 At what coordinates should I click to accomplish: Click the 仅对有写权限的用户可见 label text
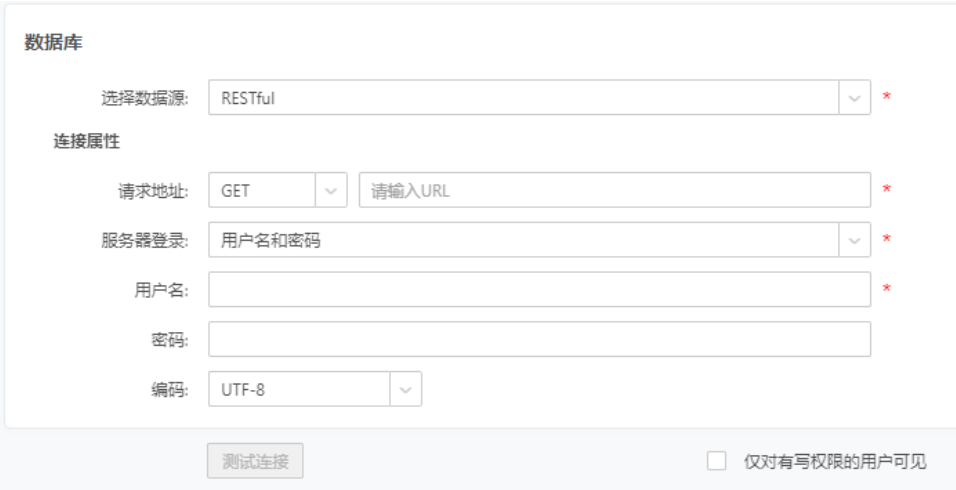pos(835,461)
